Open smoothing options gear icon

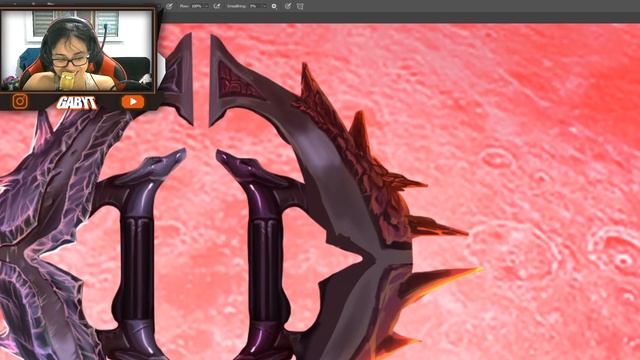(x=274, y=6)
